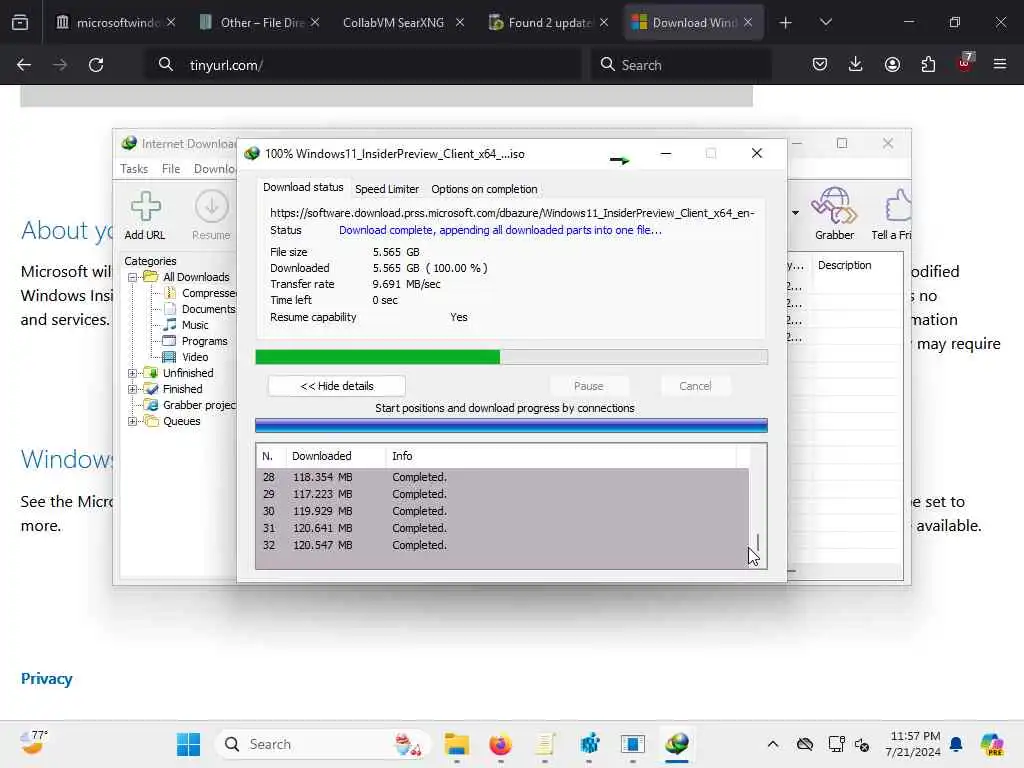Click the Firefox View icon
Viewport: 1024px width, 768px height.
(20, 23)
